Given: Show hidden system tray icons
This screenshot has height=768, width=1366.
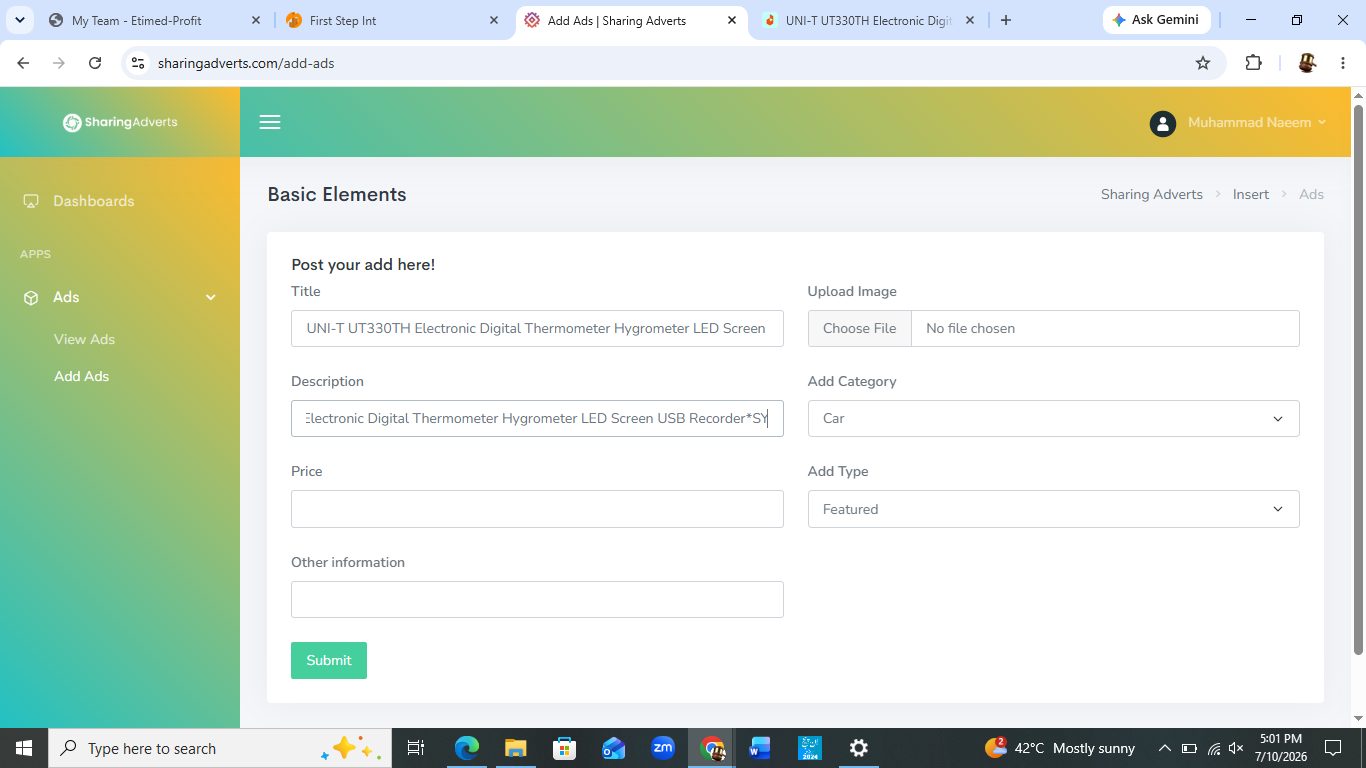Looking at the screenshot, I should point(1164,748).
